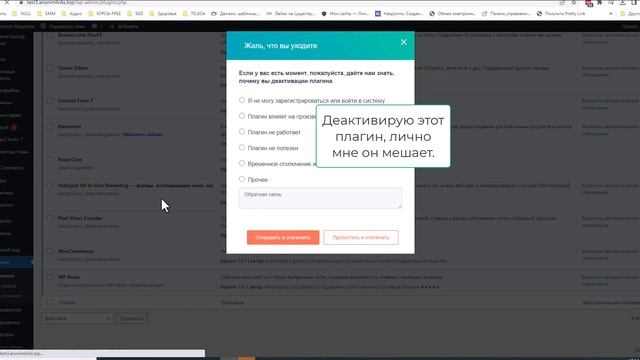Open the '+ Добавить' admin bar menu
The image size is (640, 360).
point(124,26)
